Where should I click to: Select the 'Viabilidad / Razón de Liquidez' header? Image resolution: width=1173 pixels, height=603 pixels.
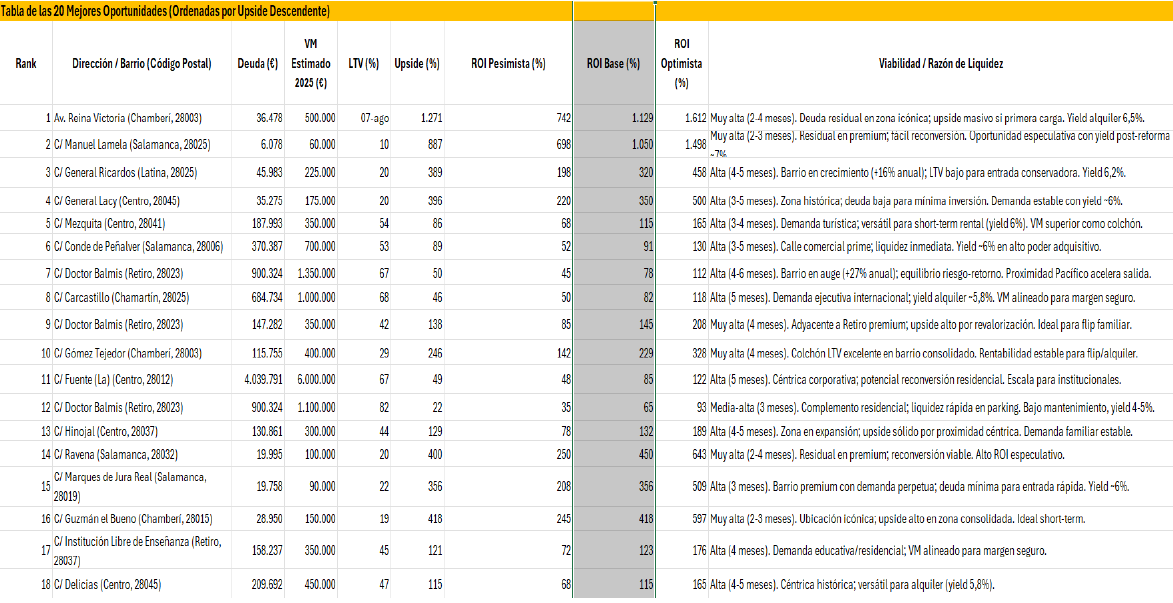[x=939, y=63]
